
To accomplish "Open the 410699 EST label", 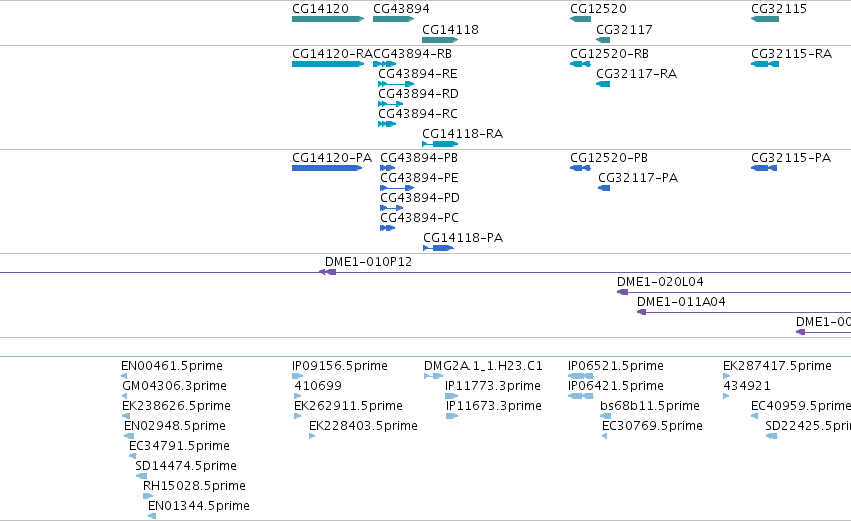I will click(318, 386).
